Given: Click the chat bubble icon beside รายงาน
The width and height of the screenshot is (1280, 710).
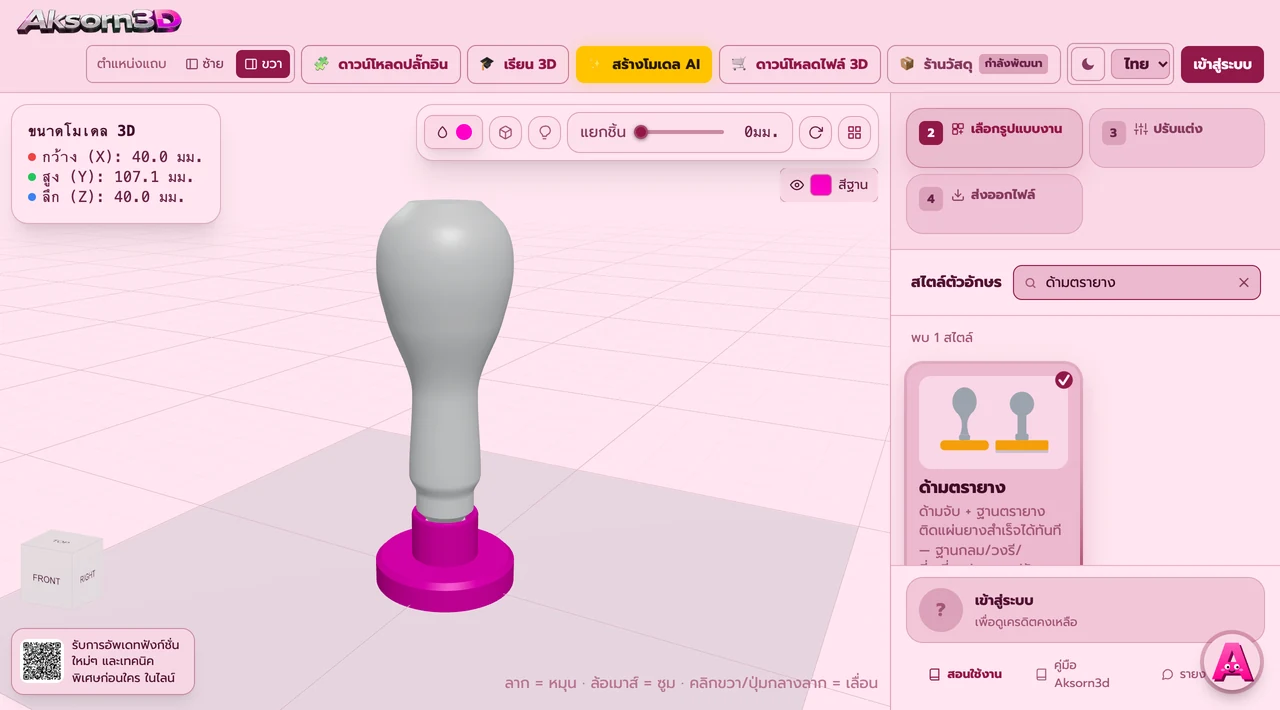Looking at the screenshot, I should coord(1167,675).
